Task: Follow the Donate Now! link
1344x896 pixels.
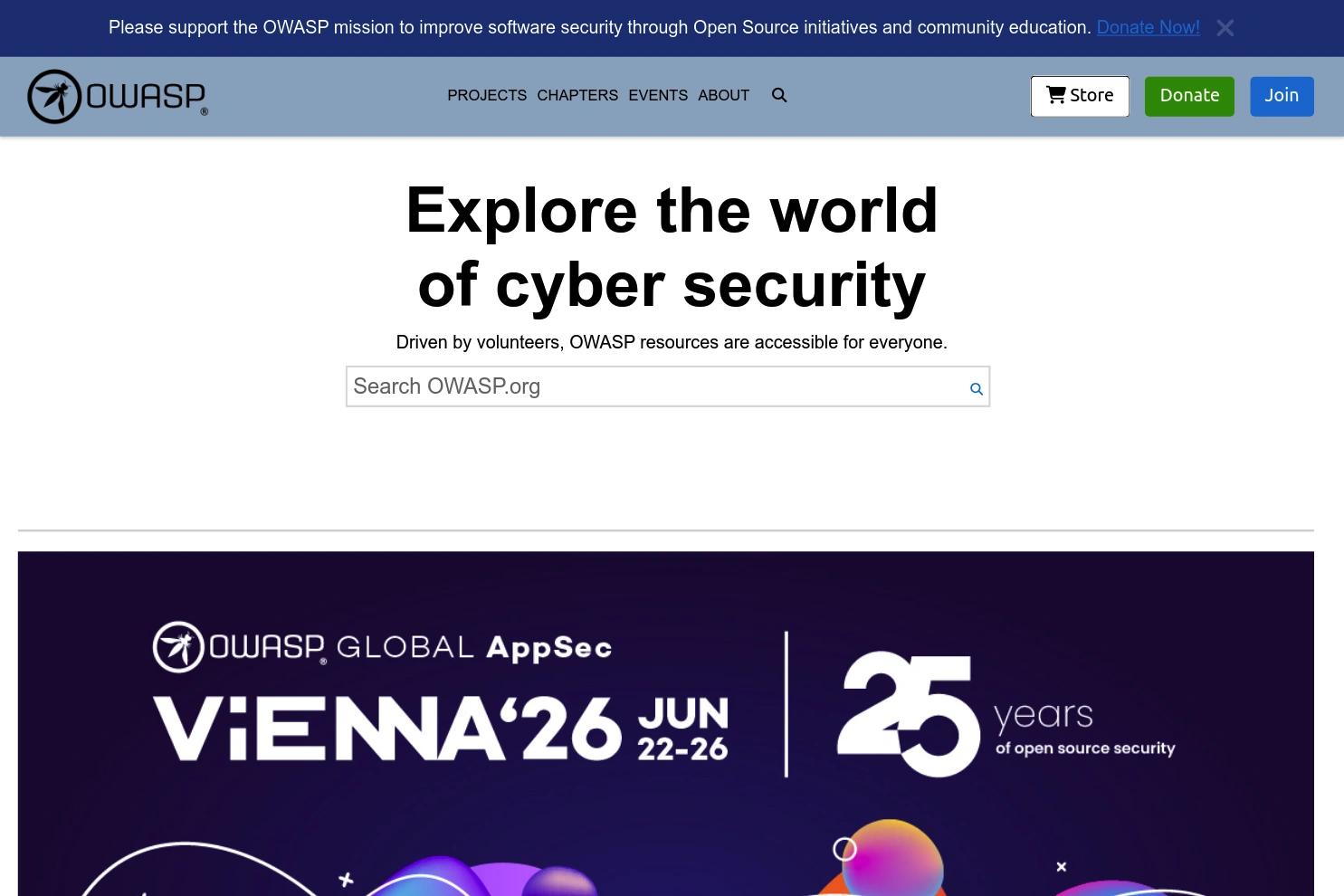Action: (1148, 27)
